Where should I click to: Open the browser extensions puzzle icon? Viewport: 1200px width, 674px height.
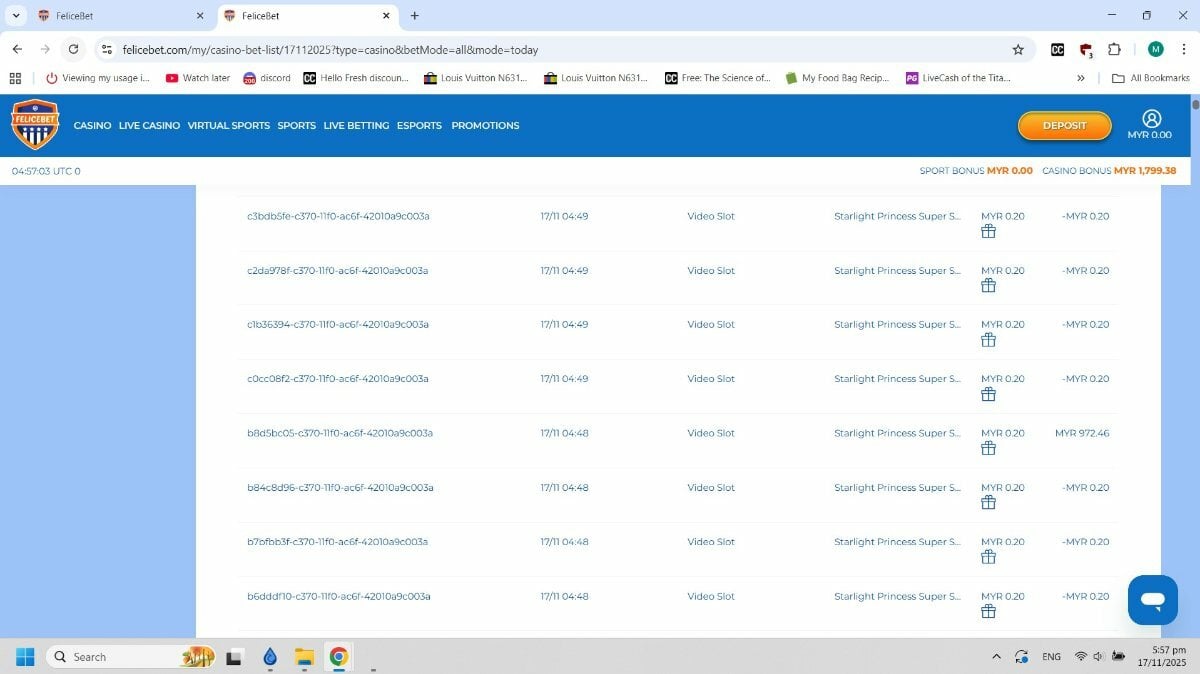[1114, 49]
